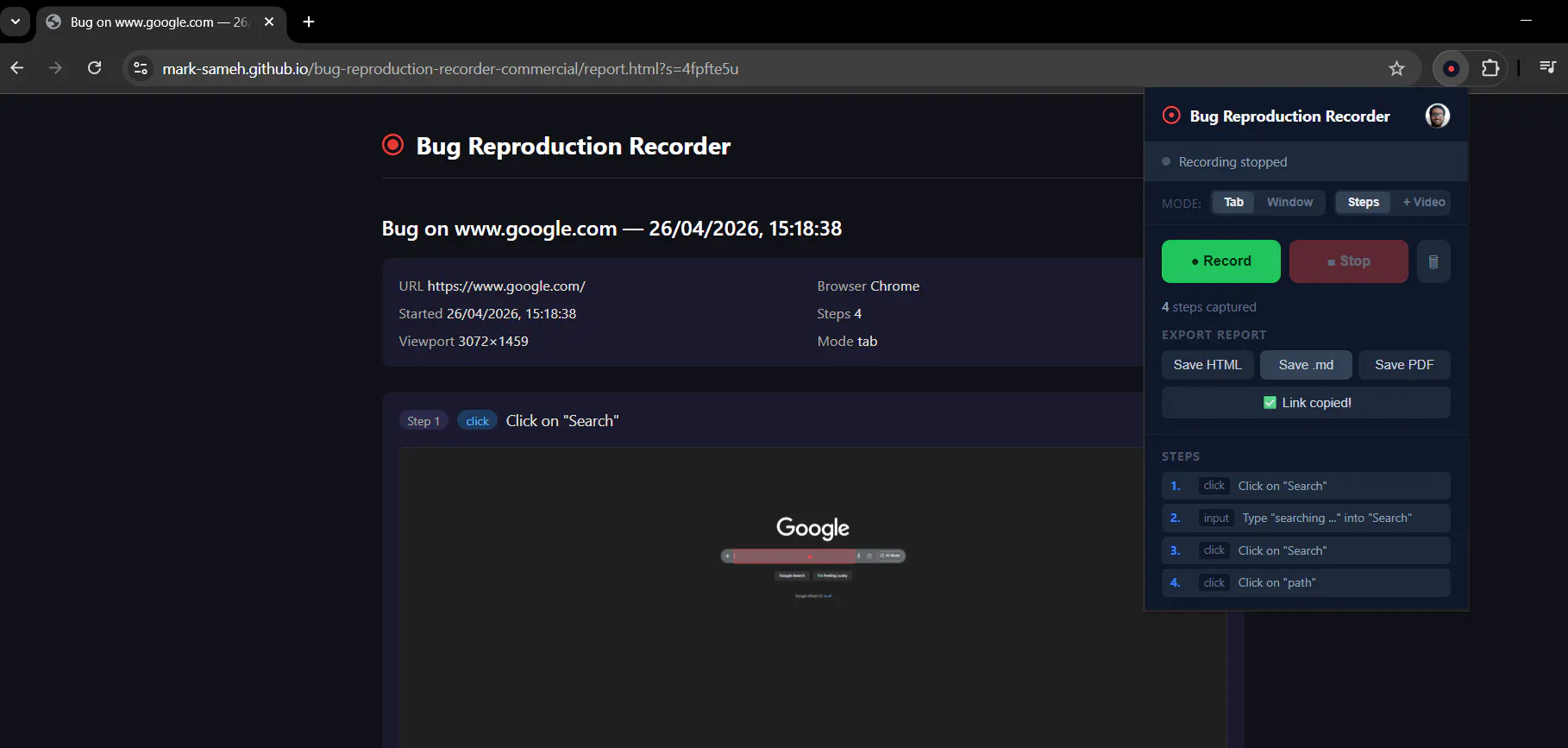1568x748 pixels.
Task: Export the report via Save HTML
Action: (1207, 365)
